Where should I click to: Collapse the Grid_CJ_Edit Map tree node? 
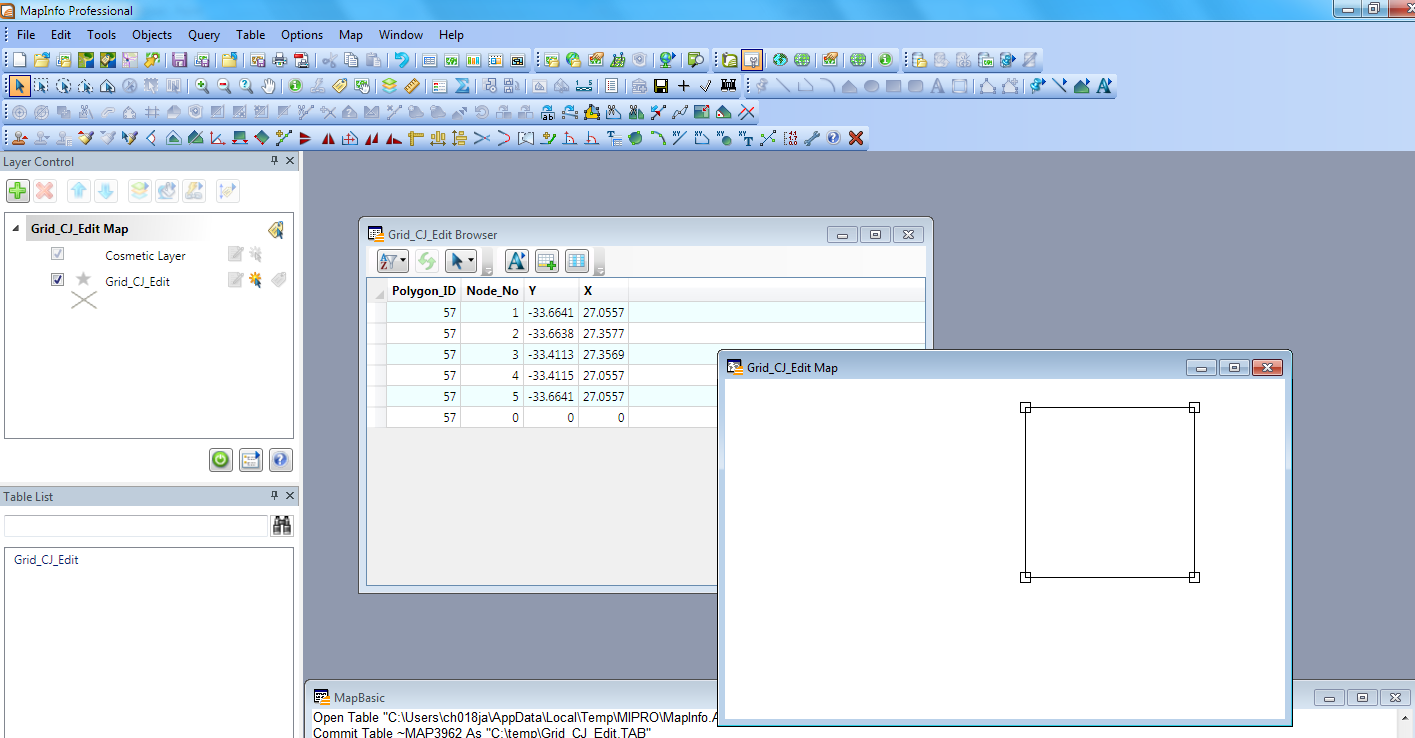point(16,229)
